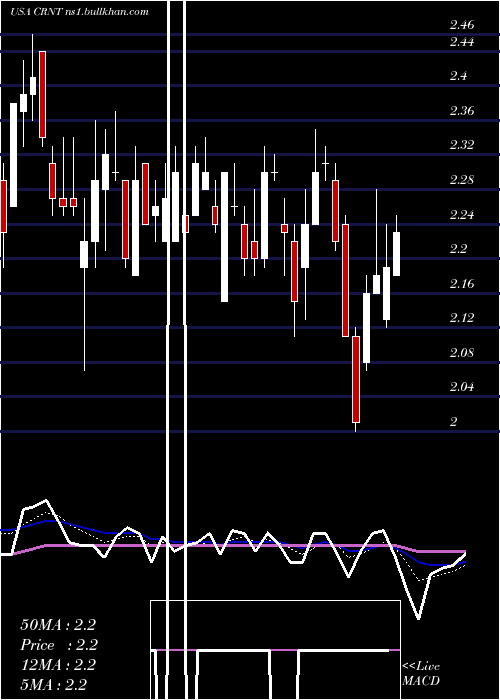This screenshot has height=700, width=500.
Task: Click the last white candle on the right
Action: click(396, 254)
